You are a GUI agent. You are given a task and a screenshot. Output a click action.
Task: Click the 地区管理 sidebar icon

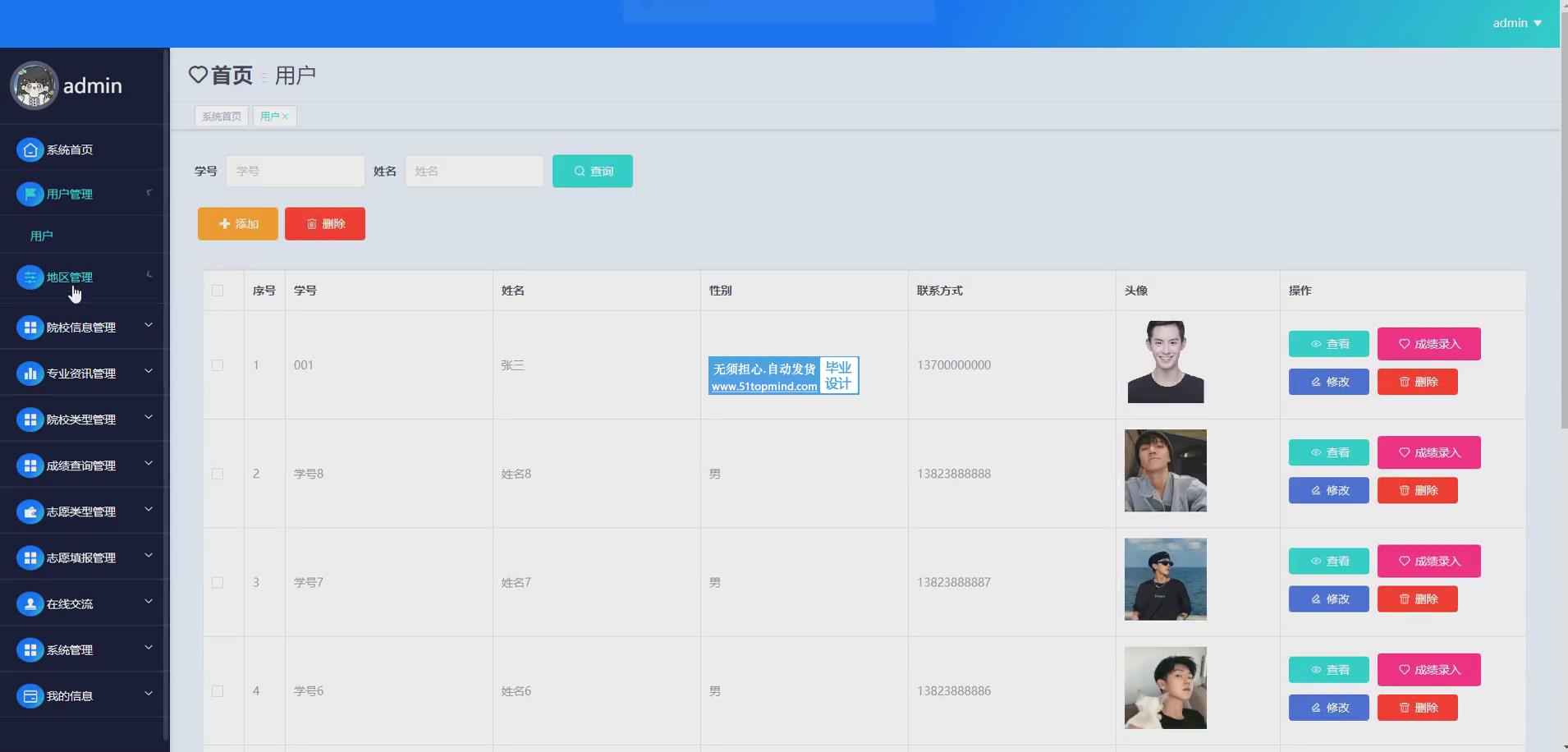(x=30, y=277)
